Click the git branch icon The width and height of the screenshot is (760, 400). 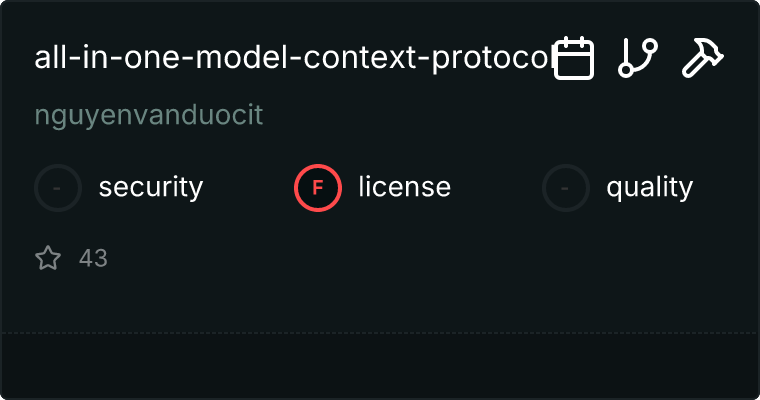point(638,58)
